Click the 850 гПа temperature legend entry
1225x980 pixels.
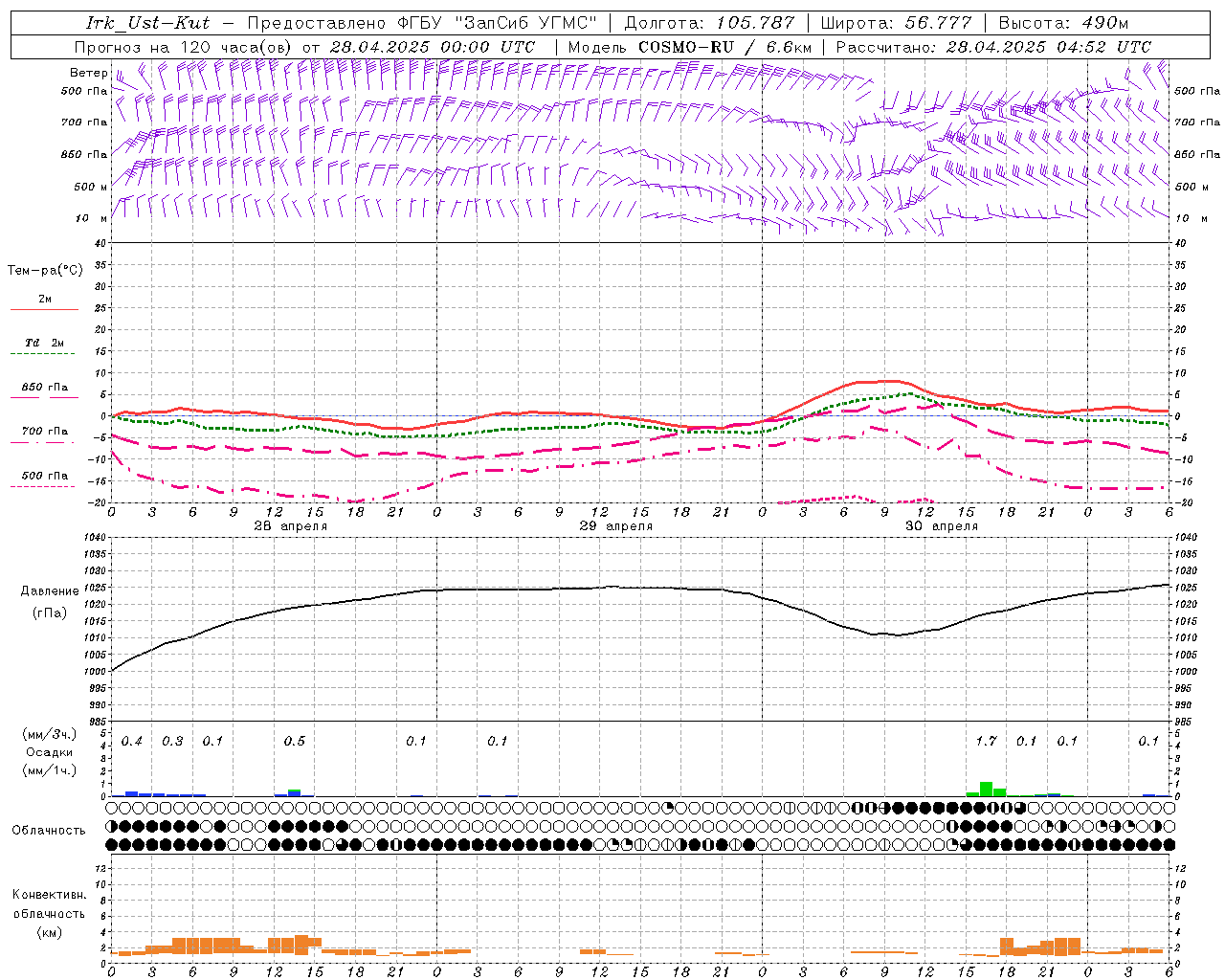tap(45, 388)
